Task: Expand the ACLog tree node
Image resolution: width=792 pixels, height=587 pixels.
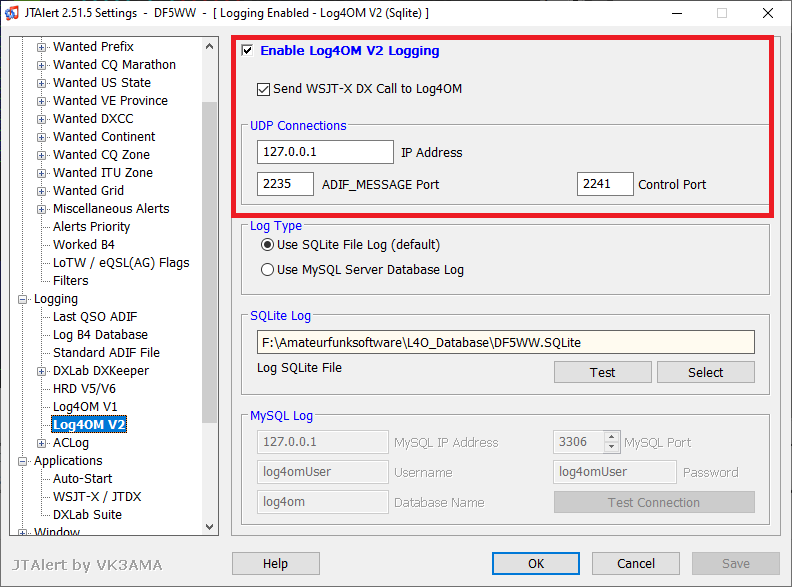Action: pos(41,444)
